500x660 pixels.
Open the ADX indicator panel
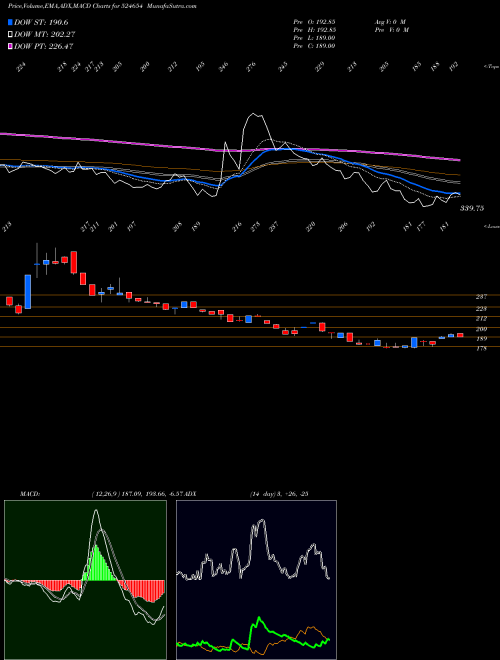point(256,580)
